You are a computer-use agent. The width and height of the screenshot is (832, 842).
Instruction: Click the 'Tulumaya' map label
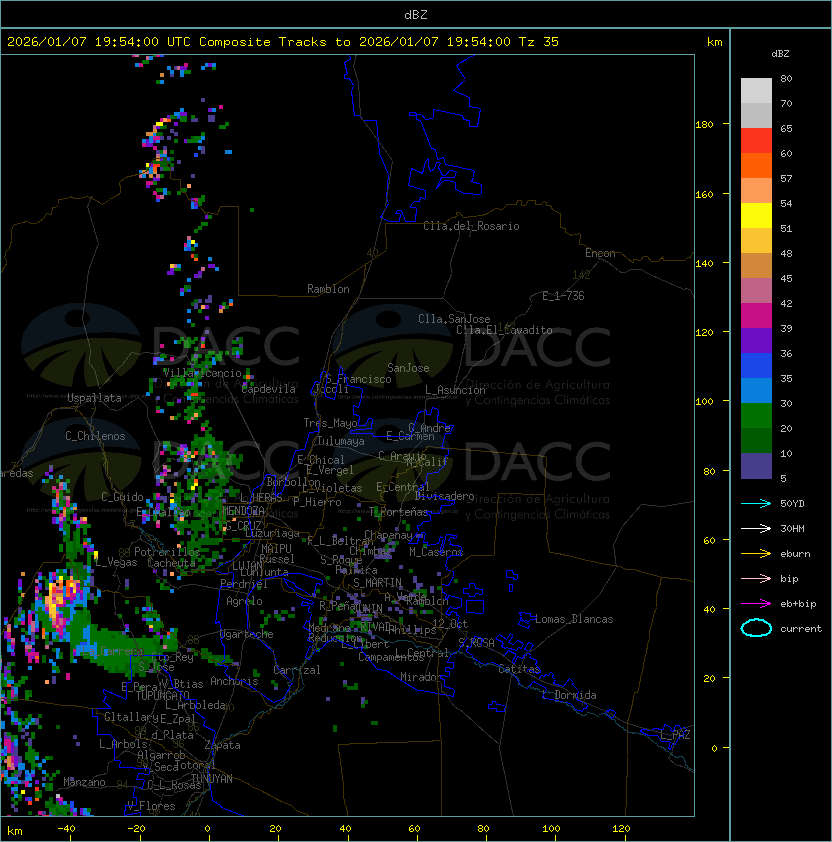tap(341, 441)
